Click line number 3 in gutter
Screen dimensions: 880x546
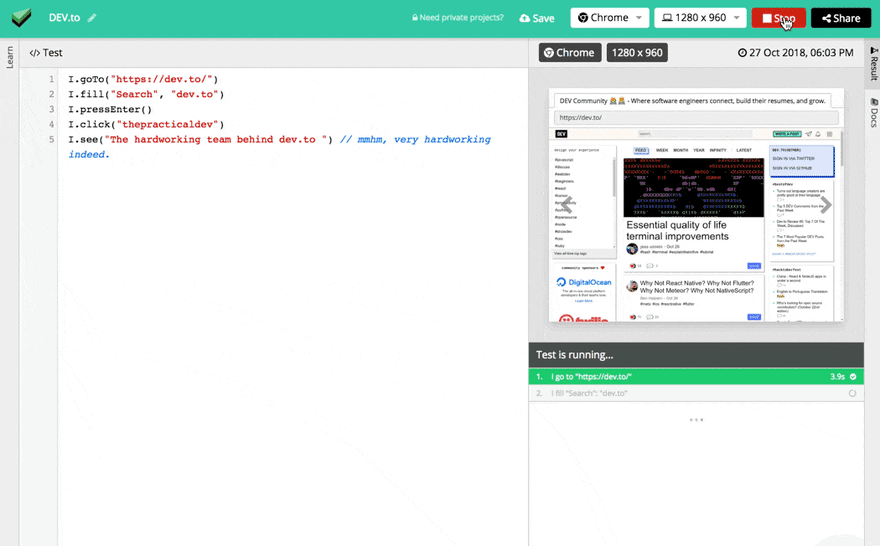[52, 109]
